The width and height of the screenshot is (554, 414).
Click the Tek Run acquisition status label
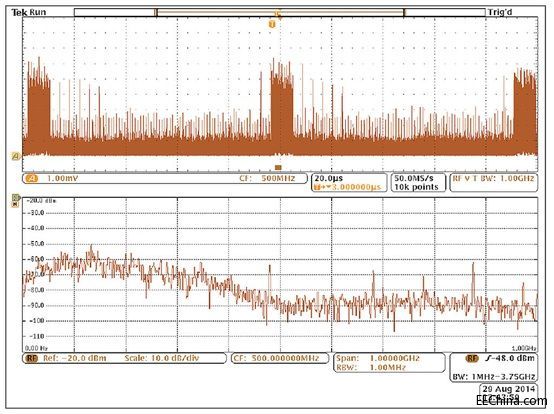[28, 12]
